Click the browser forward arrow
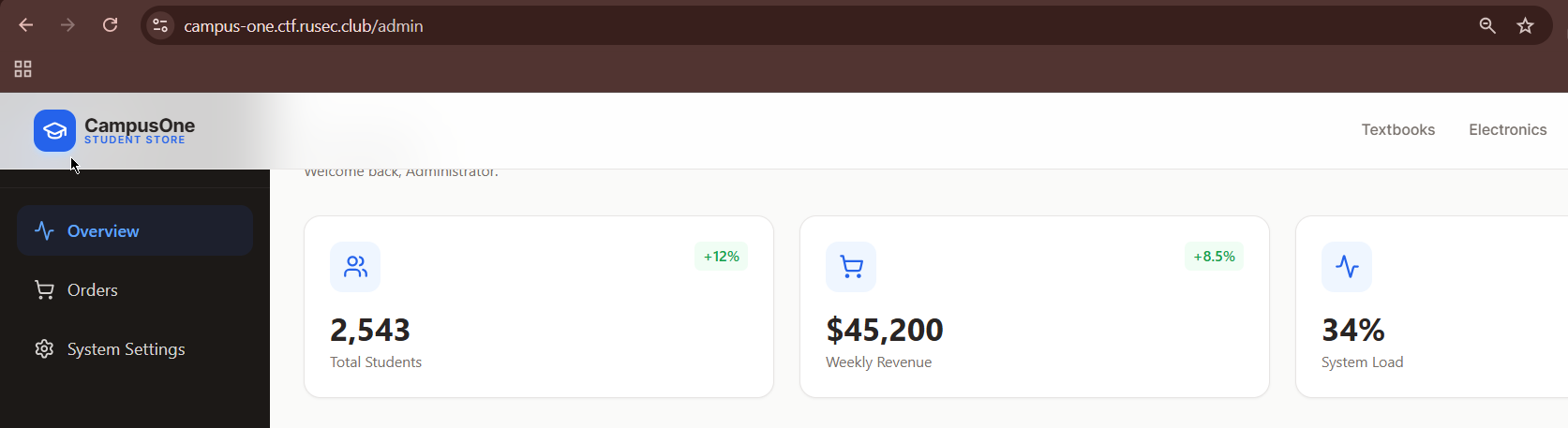Screen dimensions: 1568x428 point(67,25)
